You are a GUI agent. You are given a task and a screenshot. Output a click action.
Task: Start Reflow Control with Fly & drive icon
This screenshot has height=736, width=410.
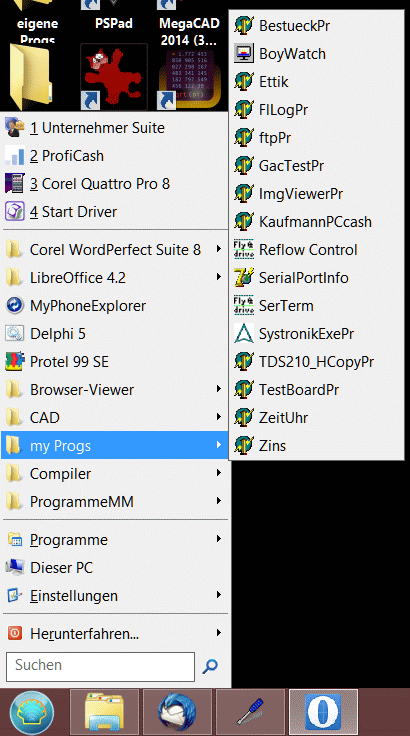coord(317,250)
